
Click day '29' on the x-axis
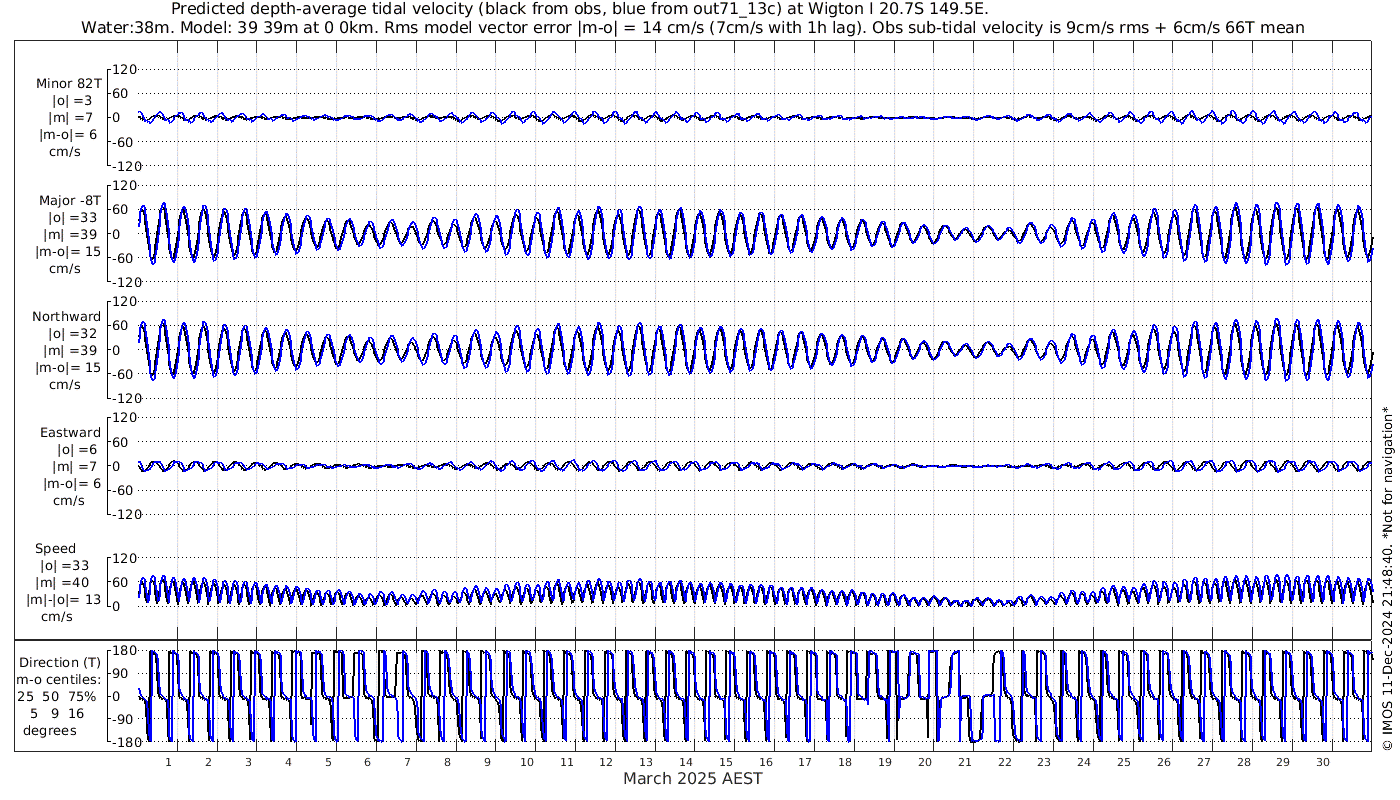[1283, 762]
